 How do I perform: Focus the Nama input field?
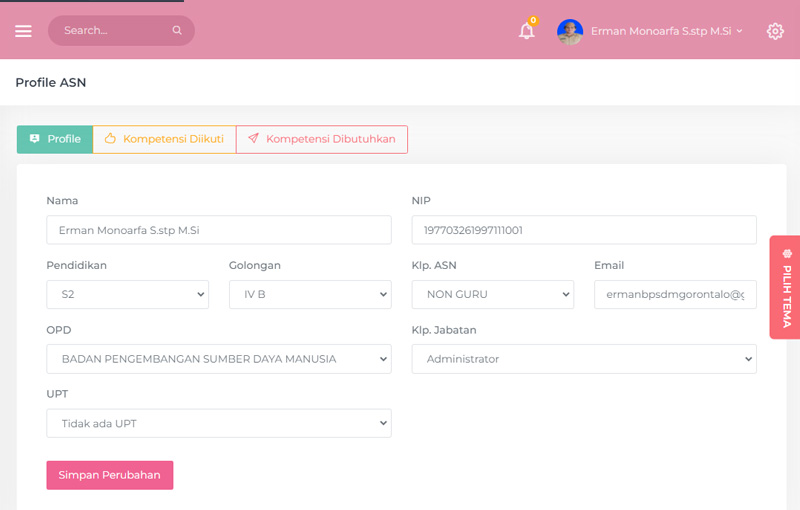[x=218, y=230]
